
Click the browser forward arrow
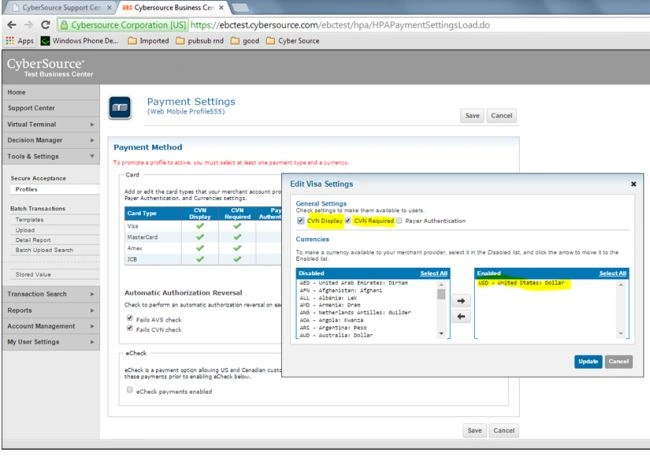point(28,25)
